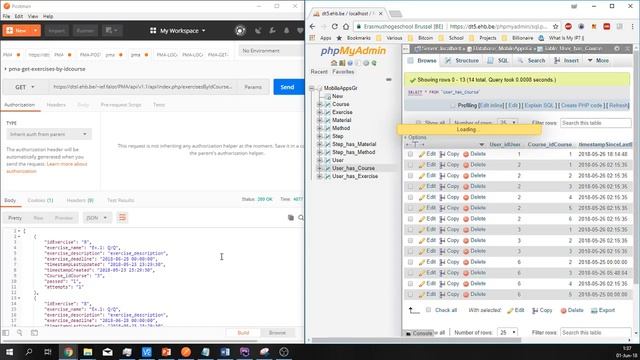
Task: Open phpMyAdmin page settings gear icon
Action: coord(617,49)
